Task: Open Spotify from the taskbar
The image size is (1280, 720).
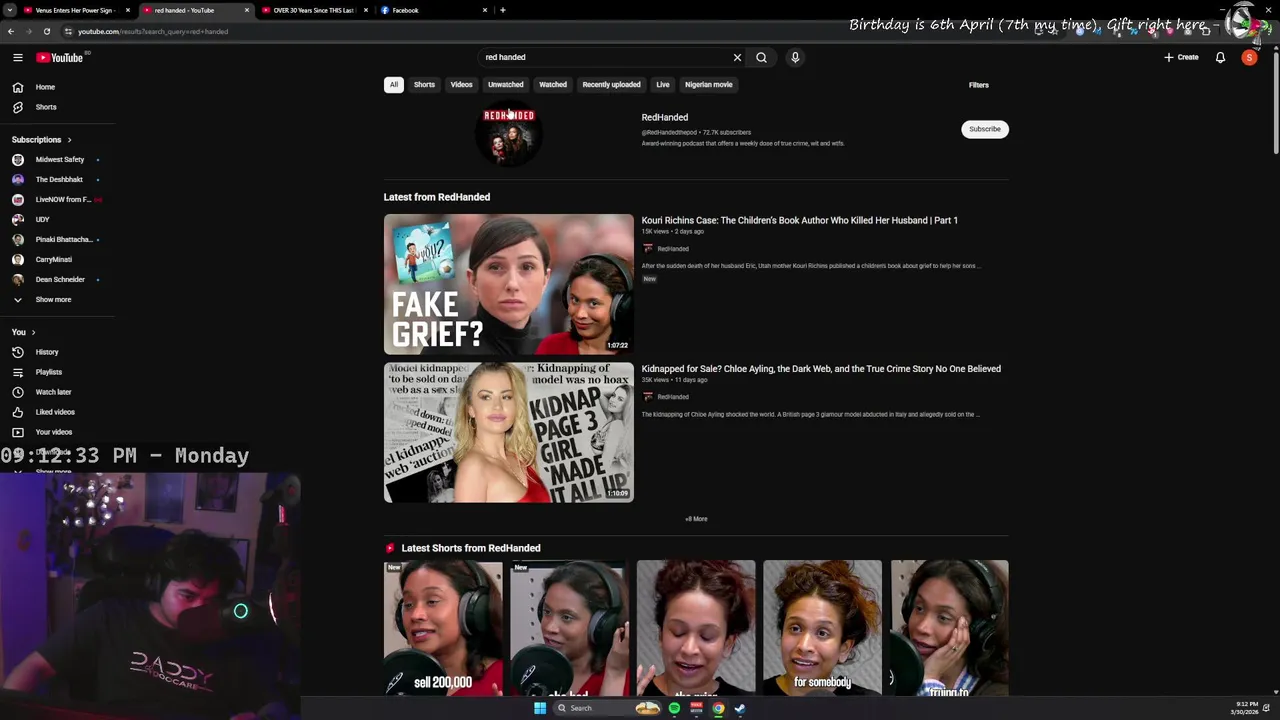Action: 674,708
